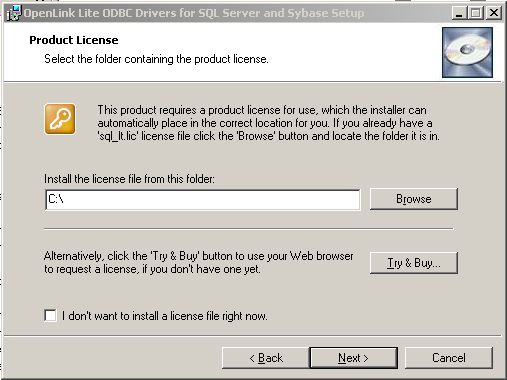Minimize the setup window
Image resolution: width=507 pixels, height=380 pixels.
(x=459, y=13)
